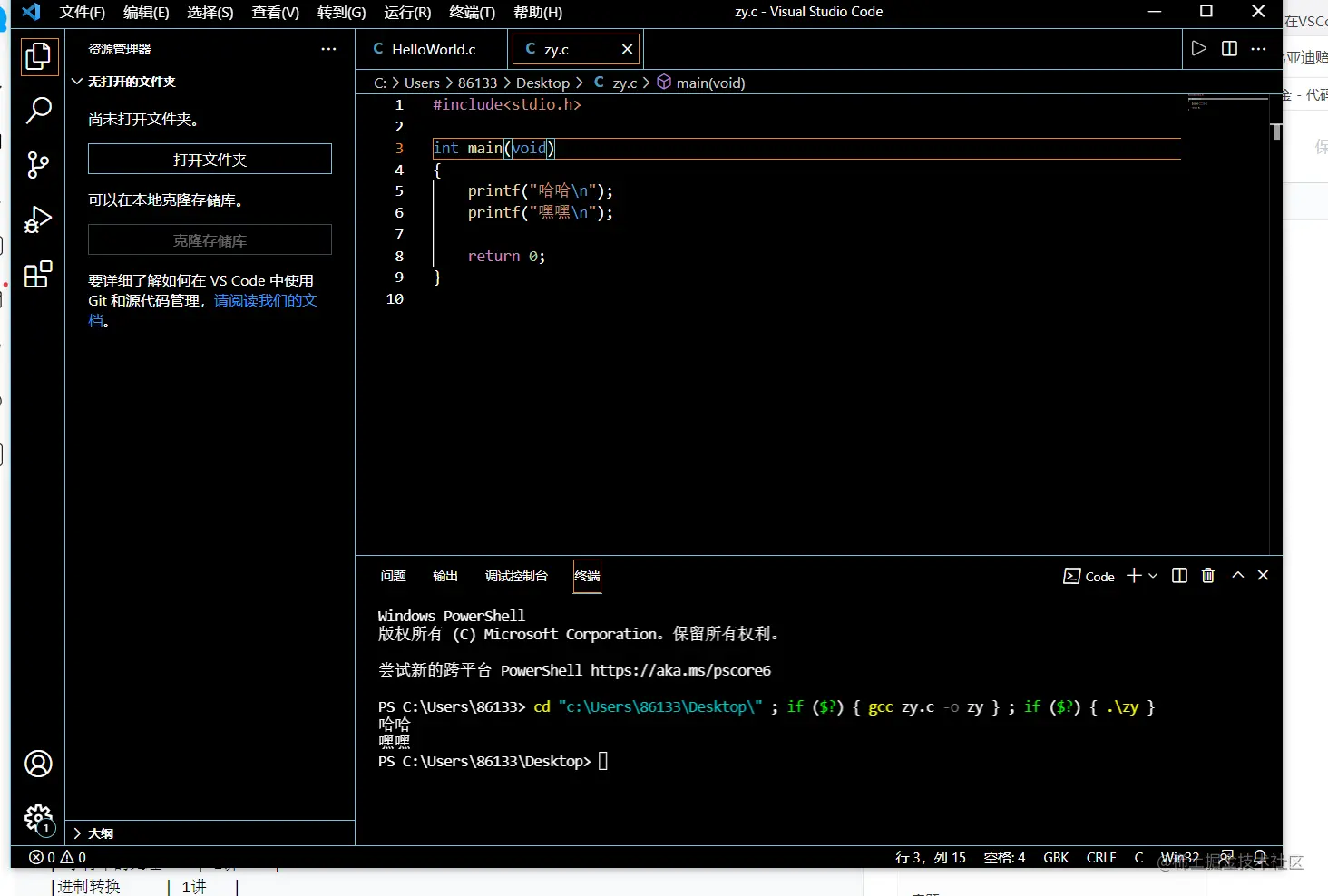1328x896 pixels.
Task: Collapse the 无打开的文件夹 section
Action: pyautogui.click(x=77, y=81)
